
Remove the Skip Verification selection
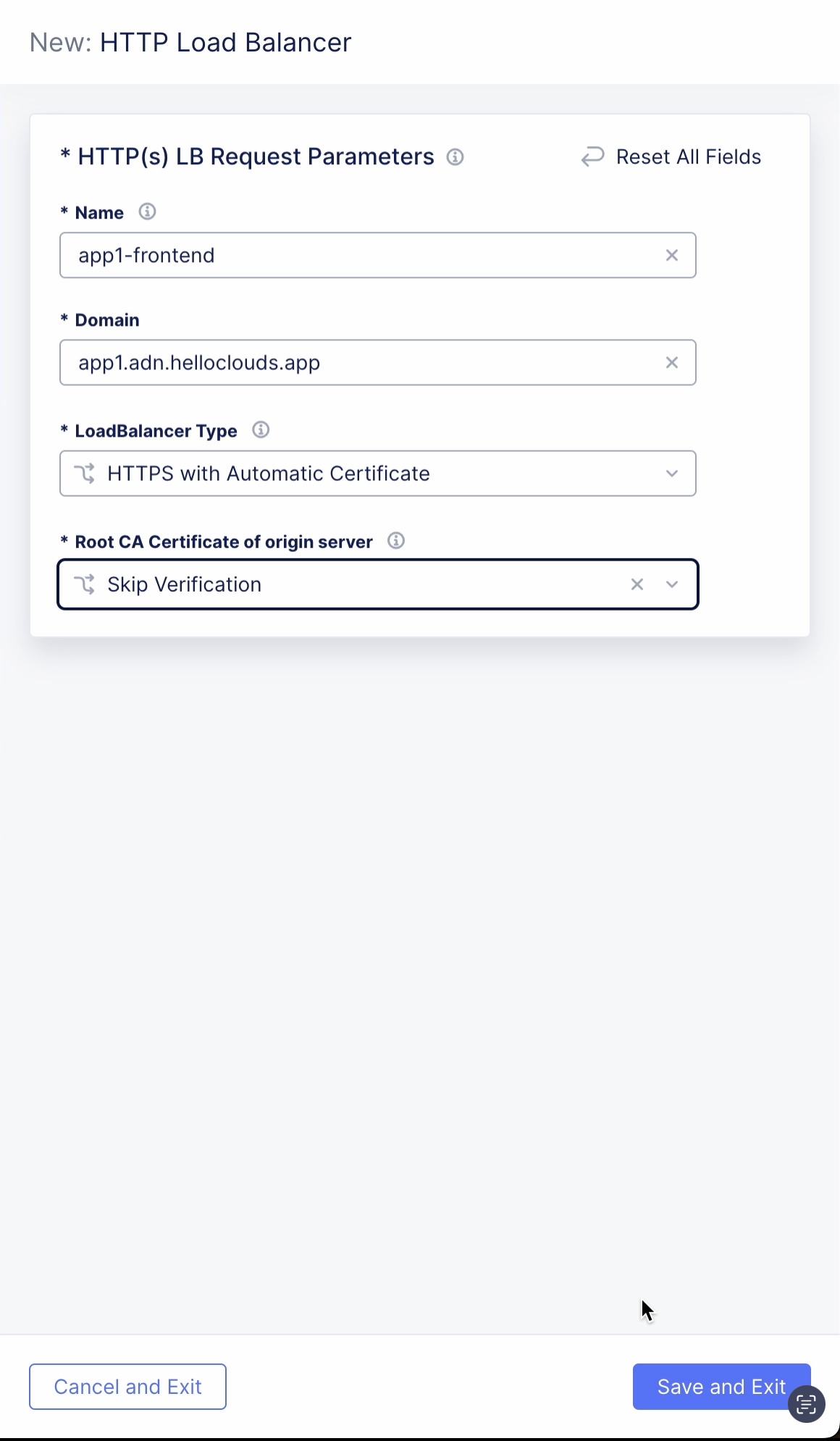tap(637, 584)
